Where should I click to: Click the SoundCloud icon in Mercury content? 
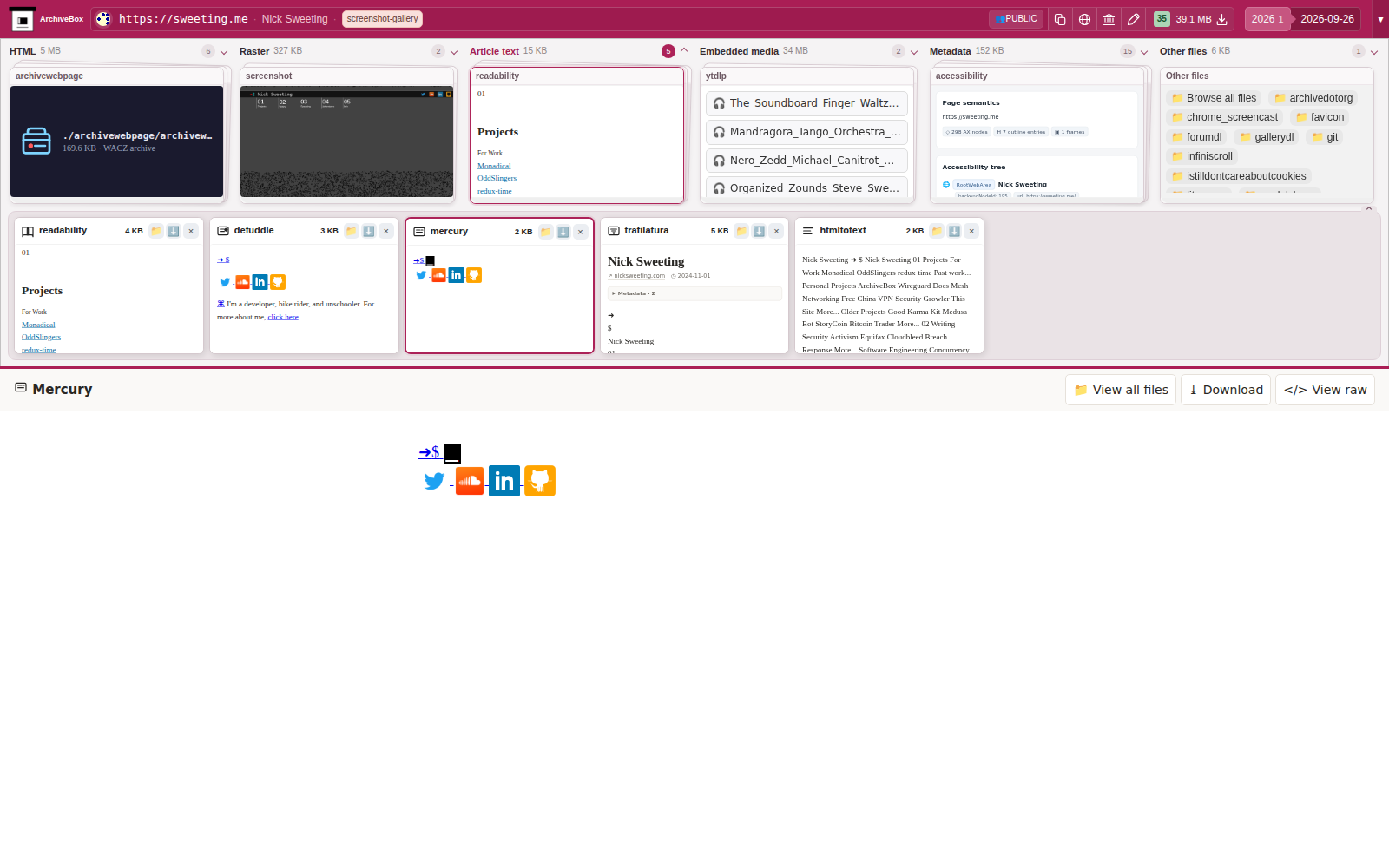pyautogui.click(x=470, y=481)
